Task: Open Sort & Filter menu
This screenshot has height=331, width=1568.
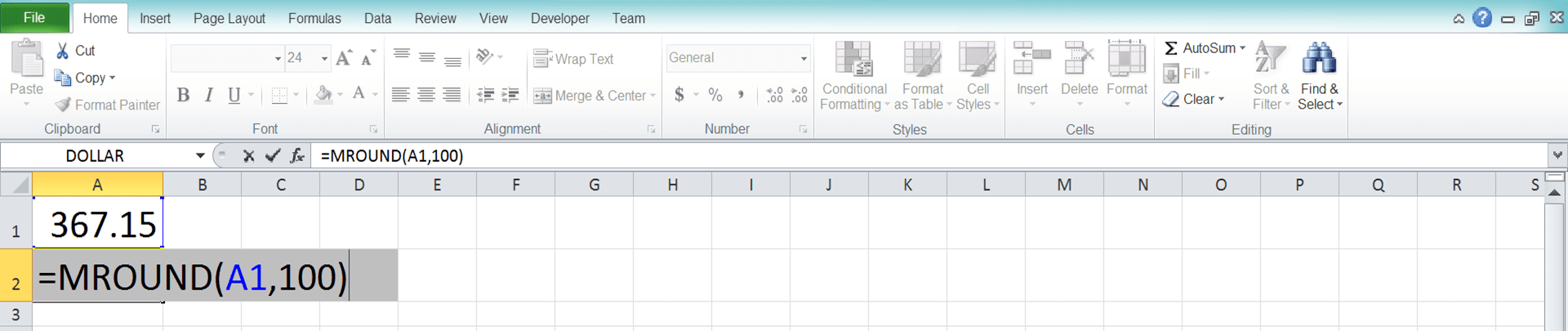Action: [x=1271, y=75]
